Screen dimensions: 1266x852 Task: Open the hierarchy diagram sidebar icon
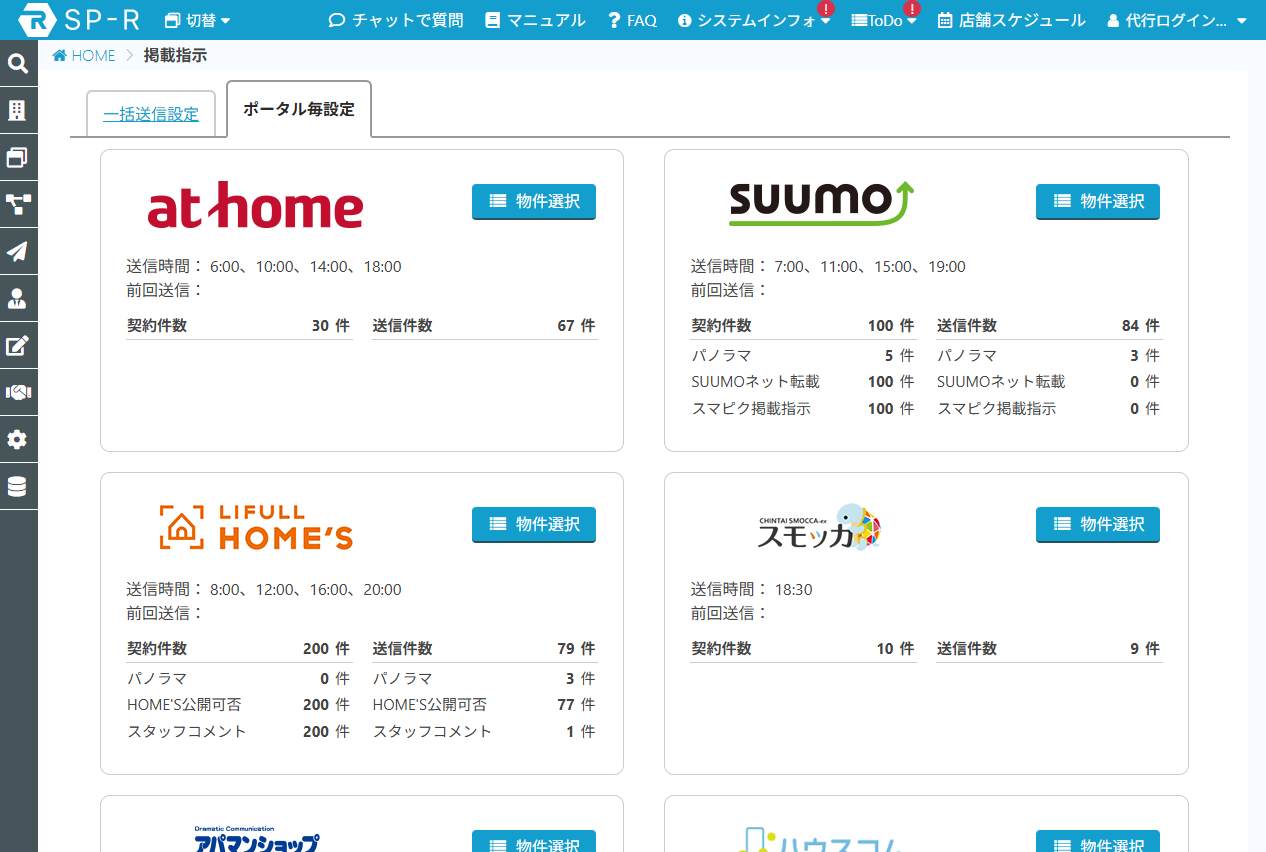(18, 205)
